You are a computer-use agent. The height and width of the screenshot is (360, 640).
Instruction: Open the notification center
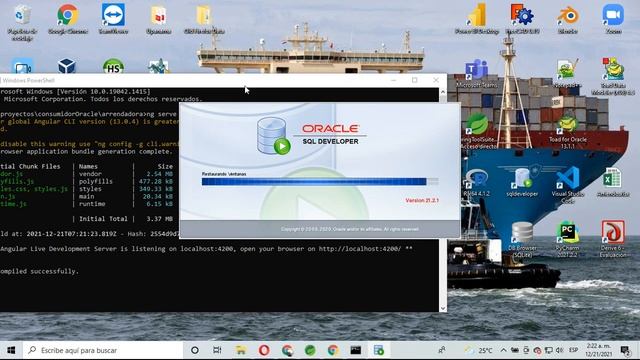coord(625,350)
